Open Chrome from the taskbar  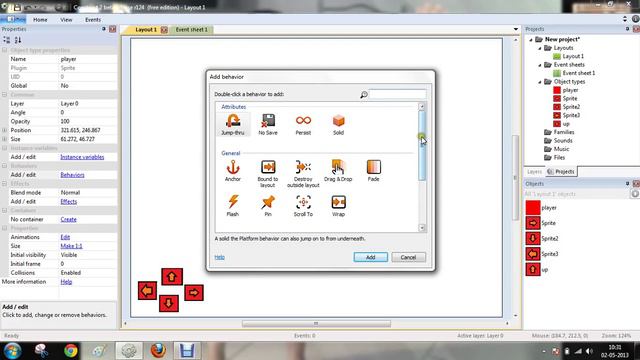tap(71, 351)
